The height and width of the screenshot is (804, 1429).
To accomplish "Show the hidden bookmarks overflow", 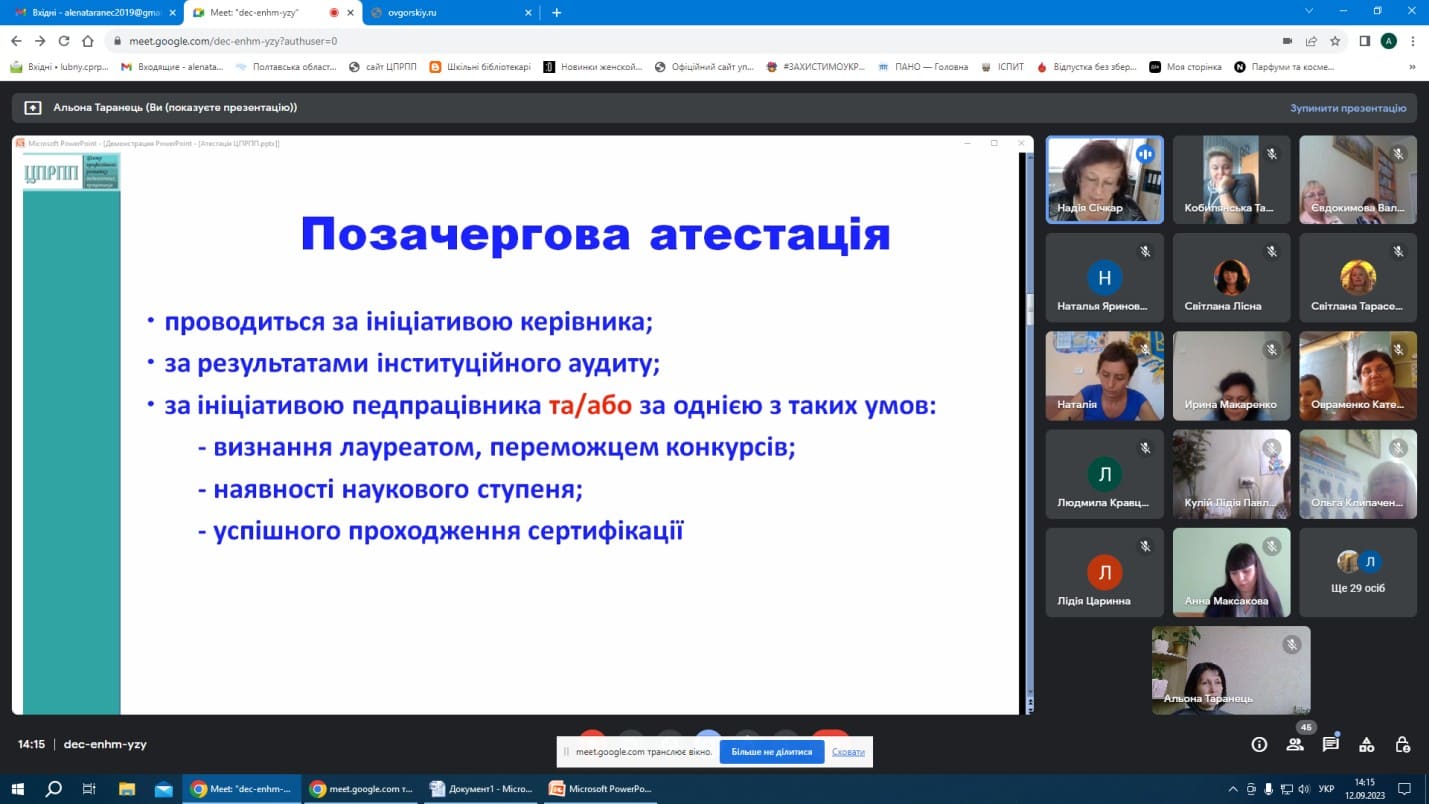I will coord(1412,67).
